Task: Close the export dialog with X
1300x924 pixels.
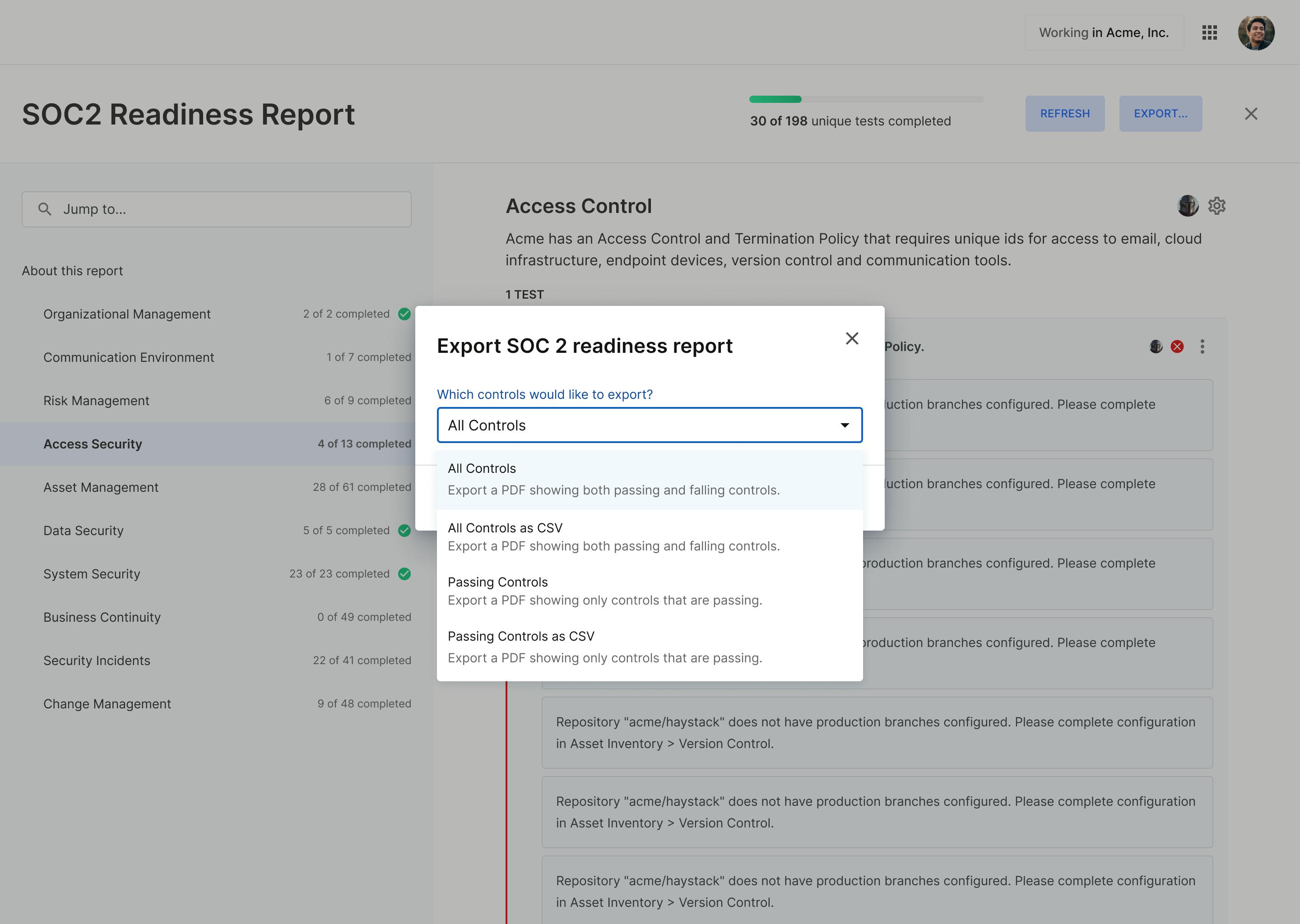Action: click(x=851, y=338)
